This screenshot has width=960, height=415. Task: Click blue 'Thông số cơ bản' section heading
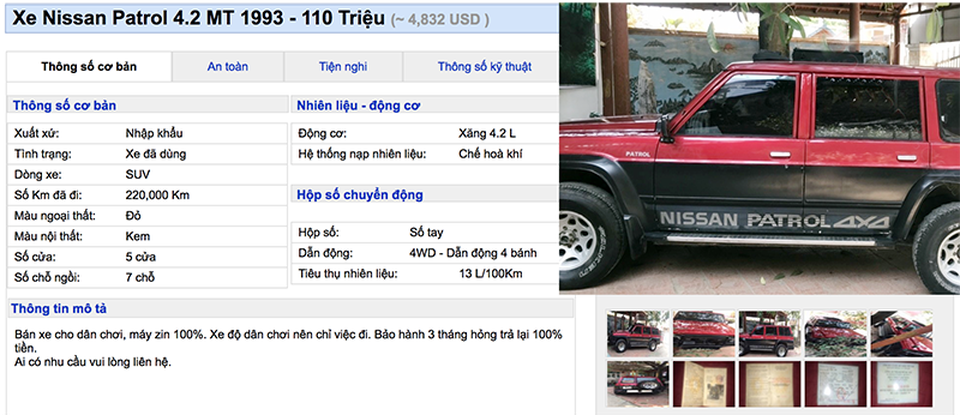pos(64,105)
